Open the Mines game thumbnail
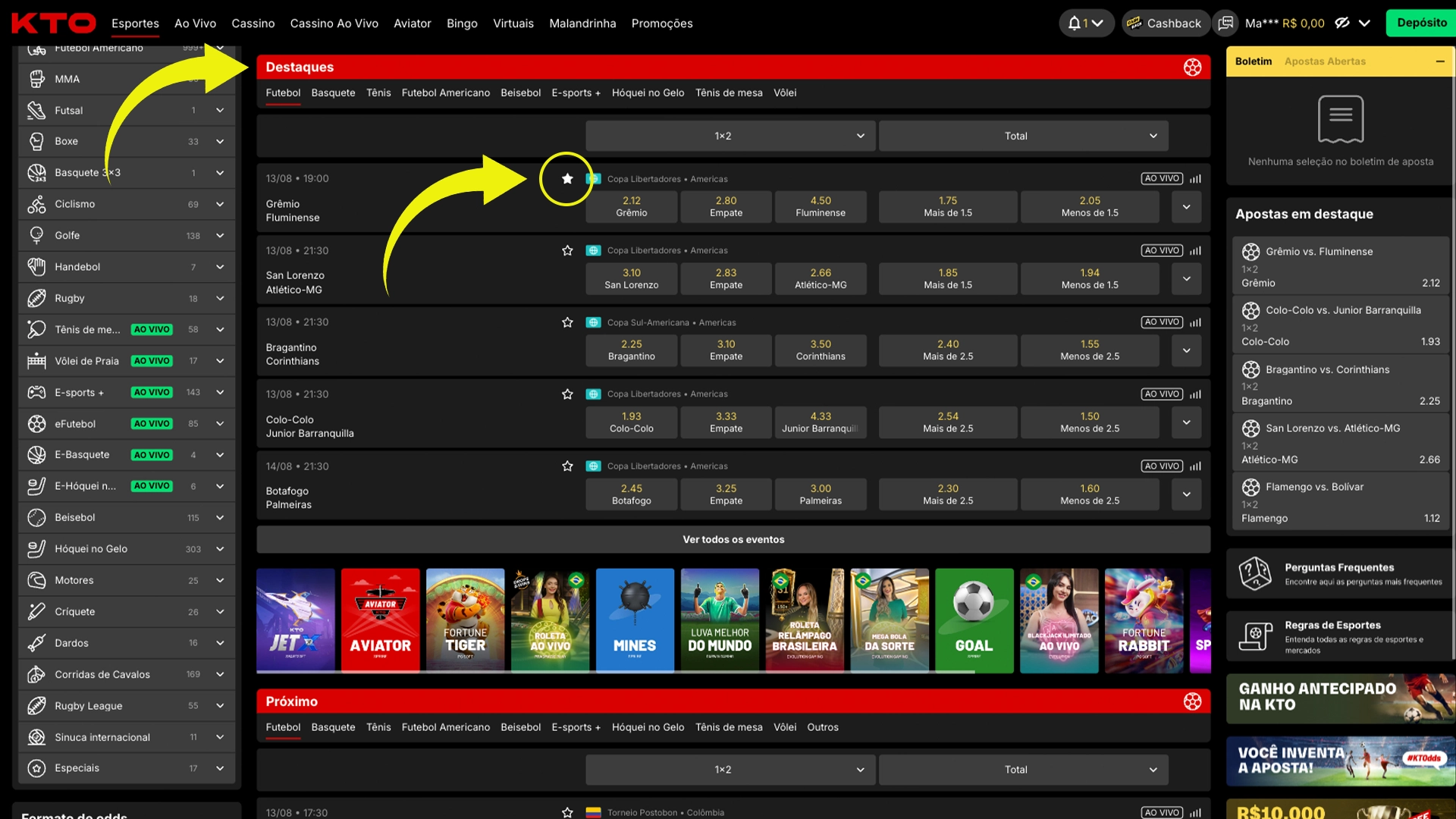Viewport: 1456px width, 819px height. pyautogui.click(x=635, y=620)
